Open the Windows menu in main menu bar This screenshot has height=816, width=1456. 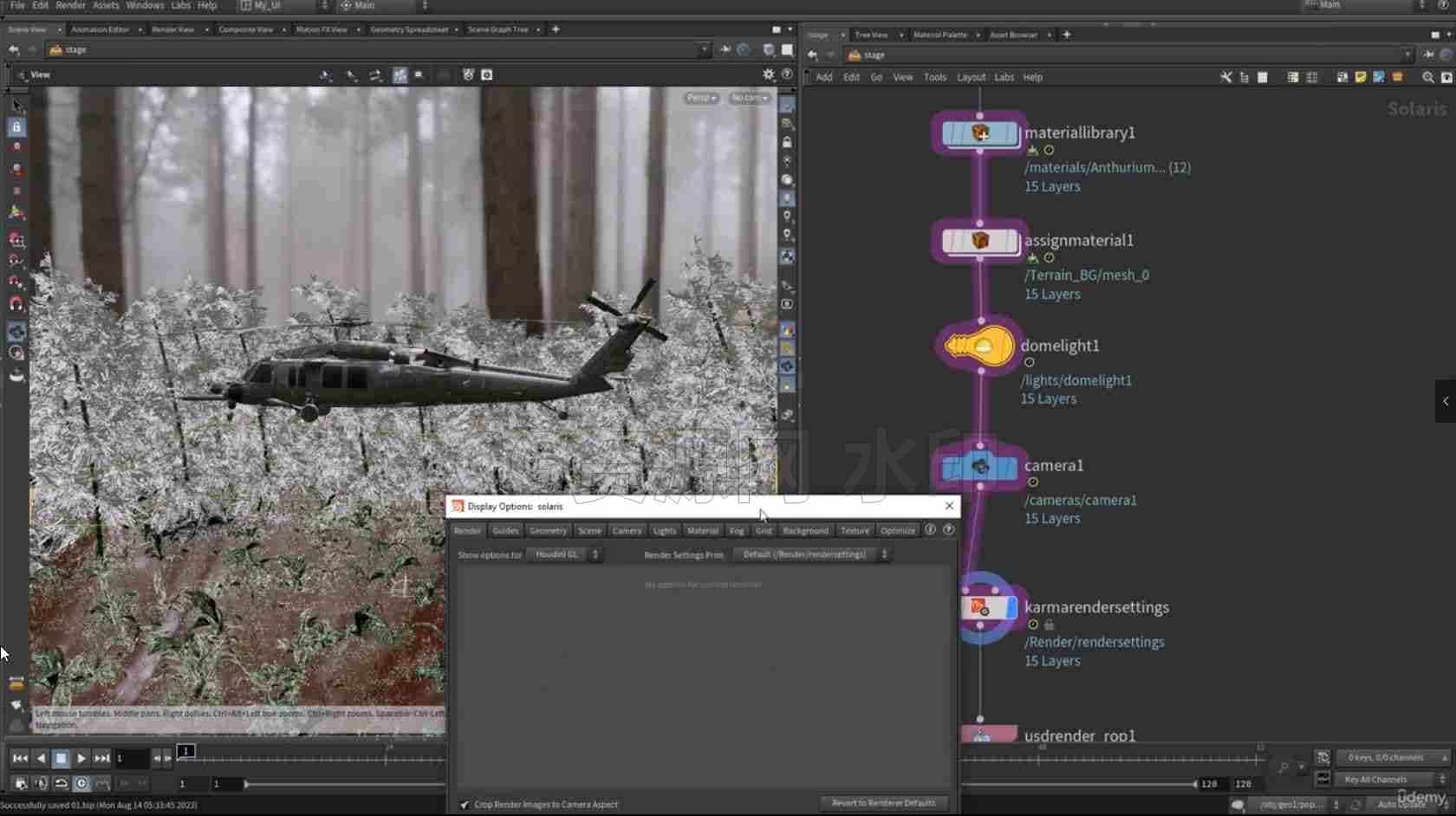coord(145,5)
